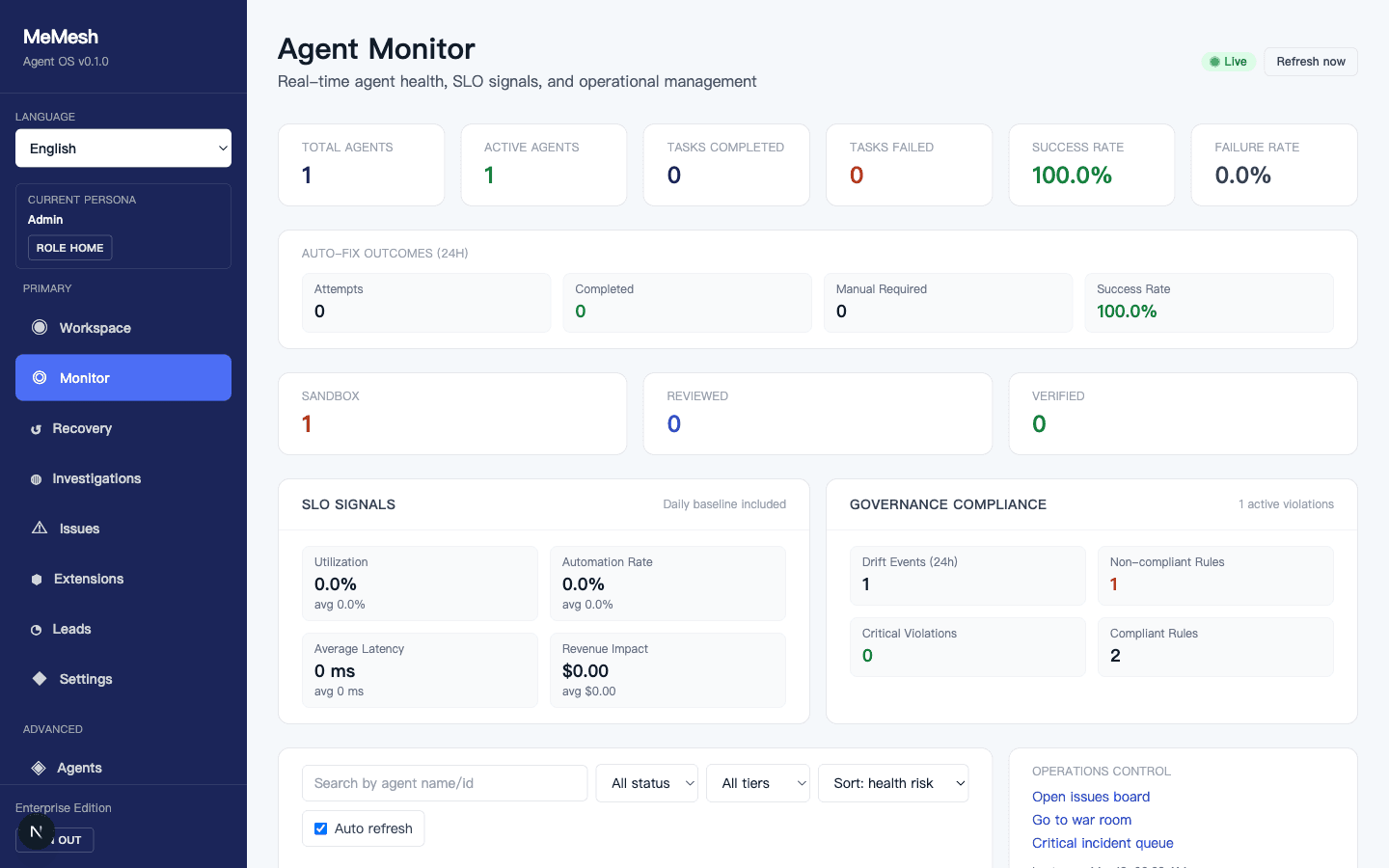Follow the Open issues board link

[1091, 797]
